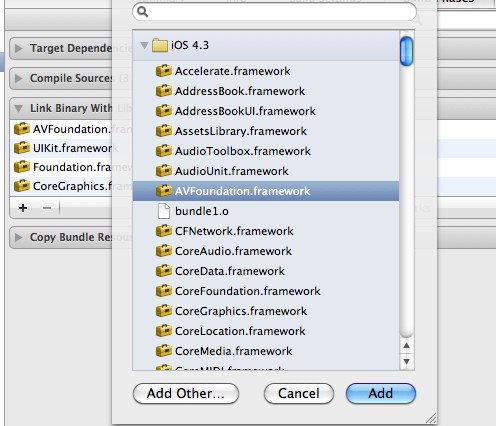
Task: Cancel the framework chooser dialog
Action: pyautogui.click(x=299, y=393)
